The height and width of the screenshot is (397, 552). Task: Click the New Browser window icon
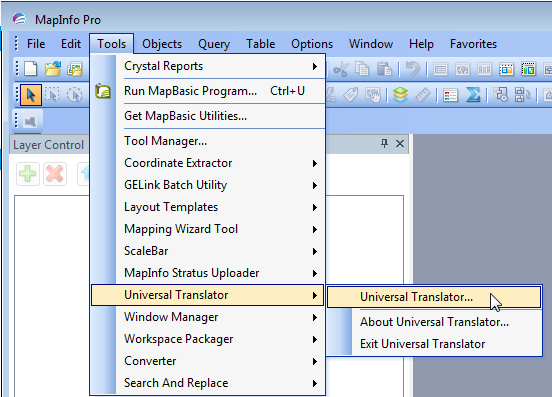[440, 69]
